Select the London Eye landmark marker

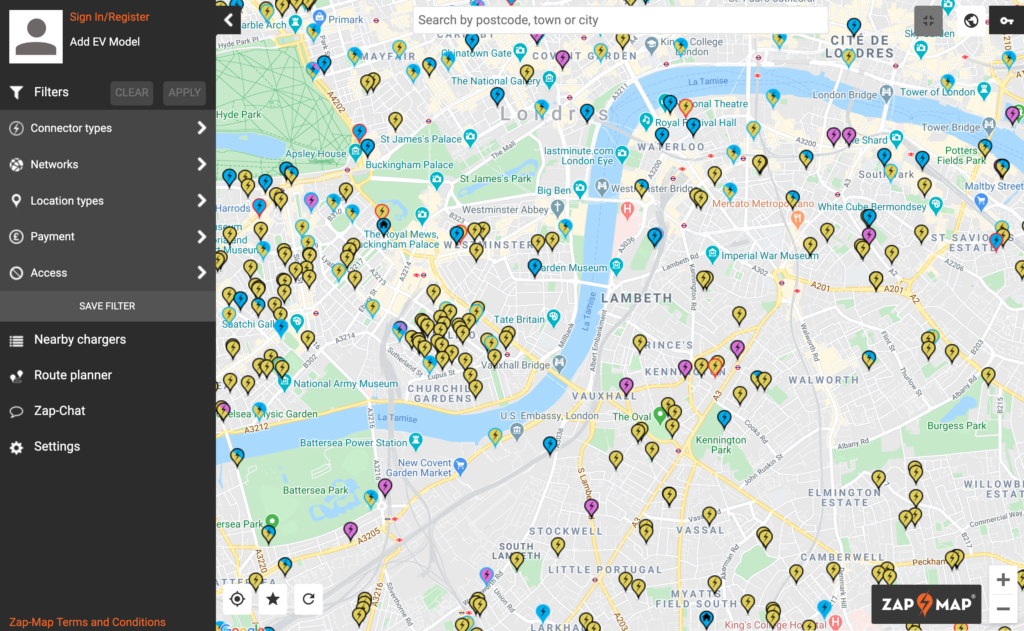[622, 154]
